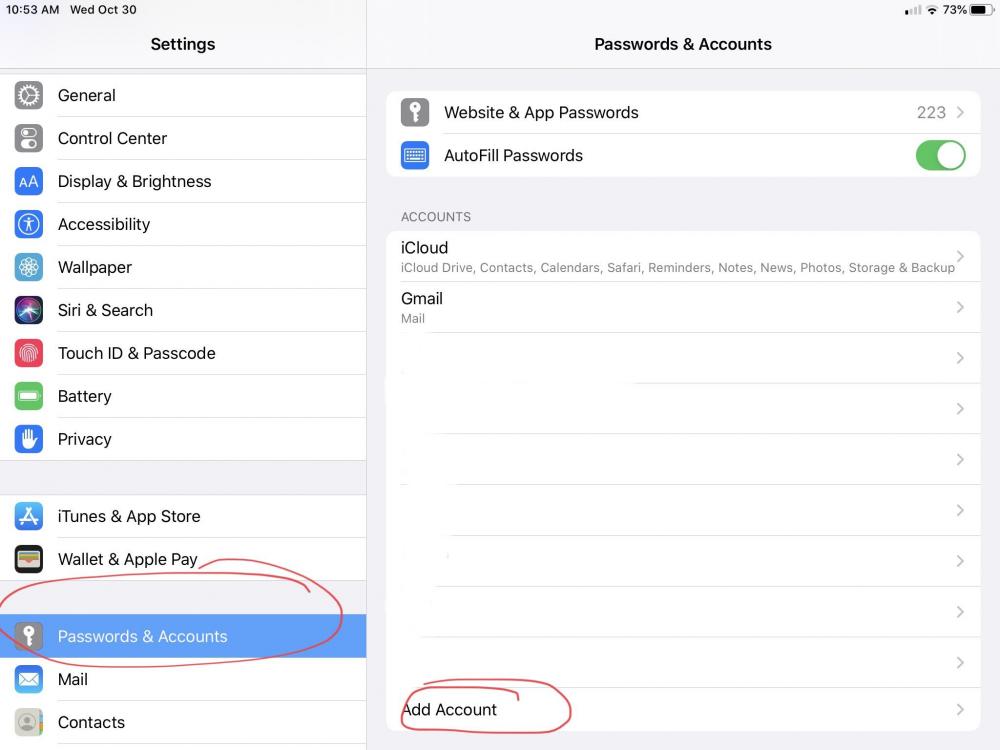Tap the Privacy hand icon
This screenshot has height=750, width=1000.
coord(29,440)
